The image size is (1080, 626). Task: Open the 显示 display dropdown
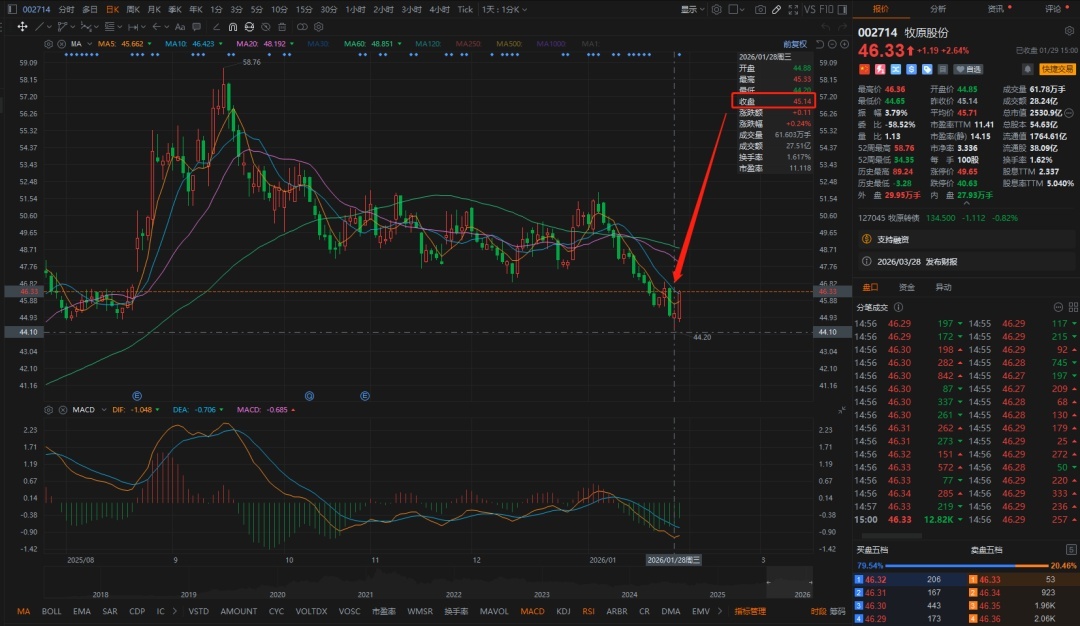click(692, 9)
